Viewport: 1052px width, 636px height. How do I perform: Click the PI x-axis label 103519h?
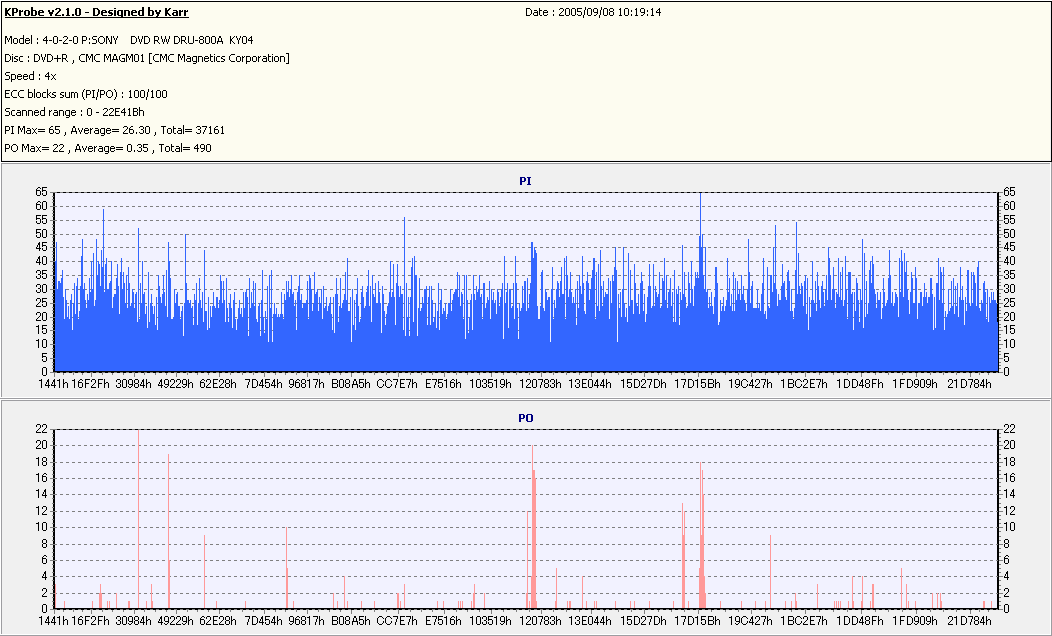click(x=490, y=384)
